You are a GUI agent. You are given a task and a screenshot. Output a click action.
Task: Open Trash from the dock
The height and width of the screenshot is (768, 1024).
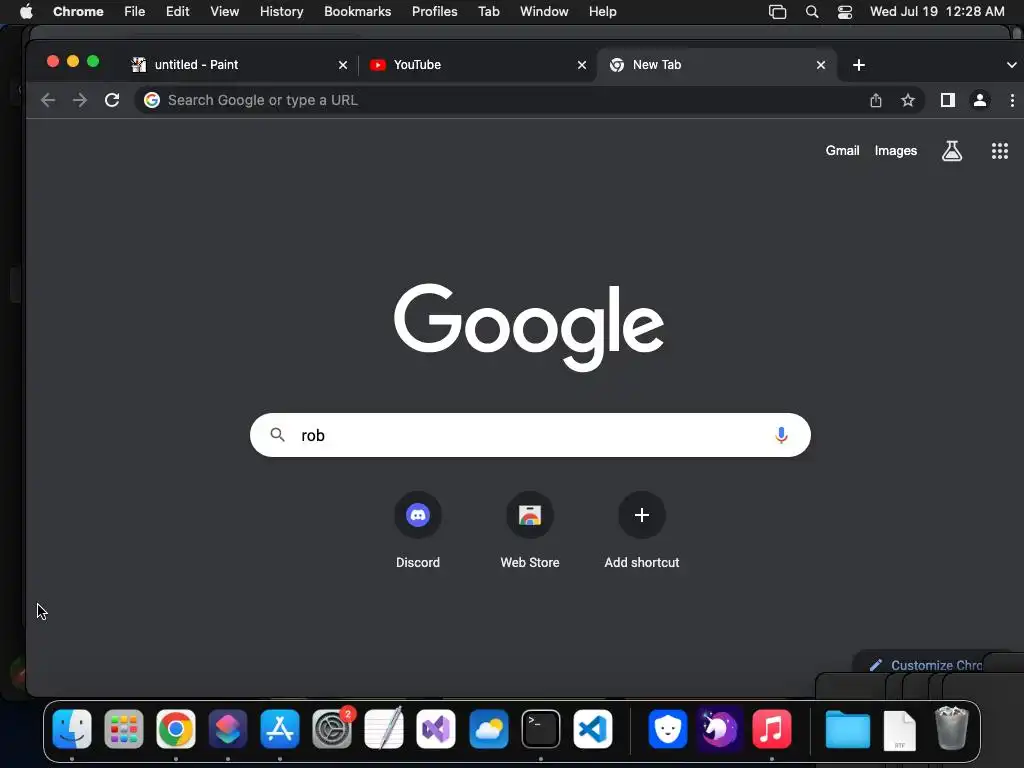(x=952, y=728)
